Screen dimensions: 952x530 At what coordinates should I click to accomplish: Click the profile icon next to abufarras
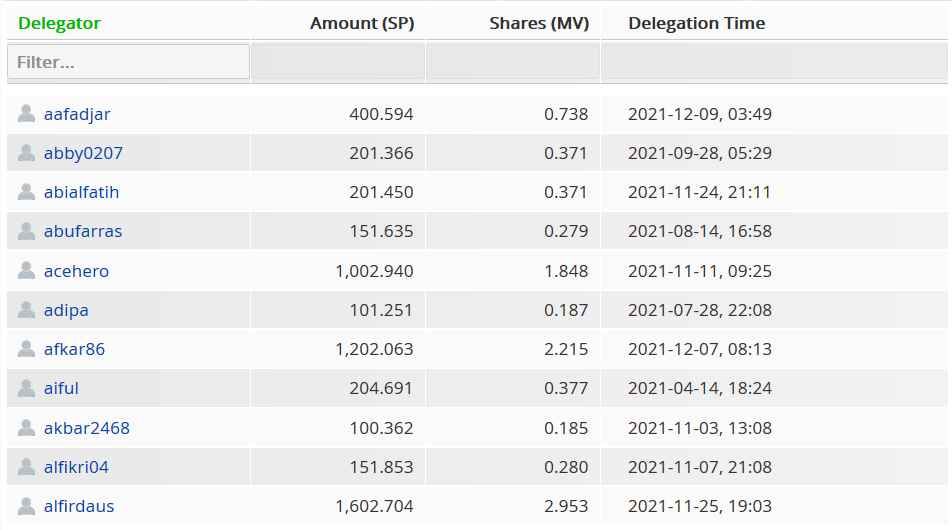[x=26, y=231]
